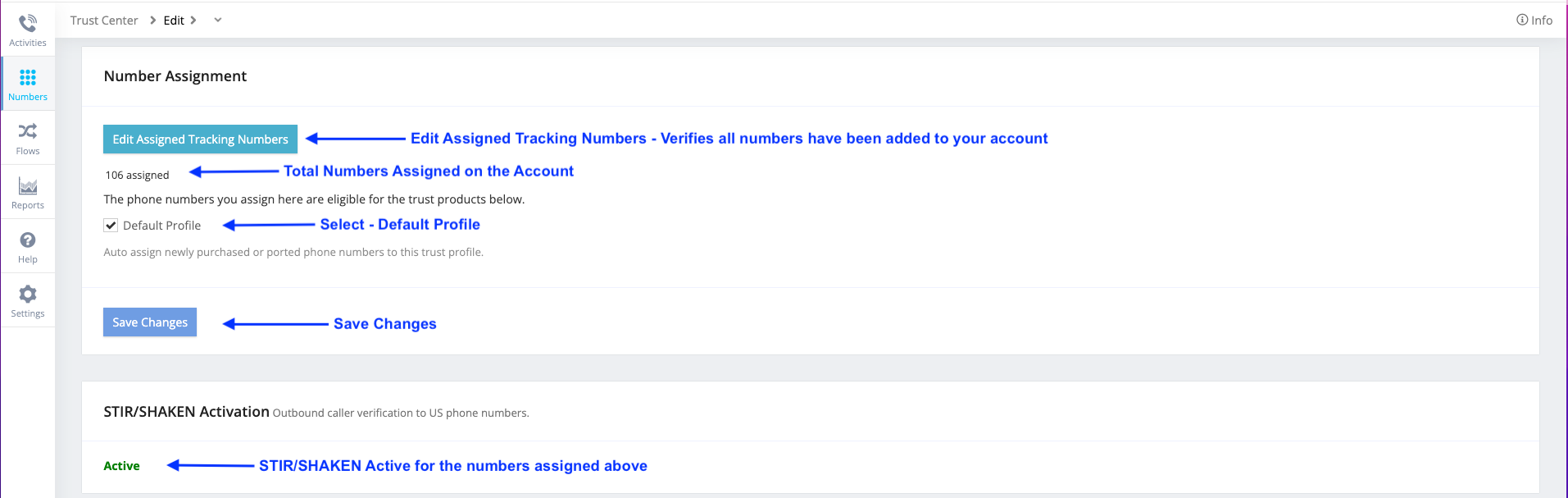Click the chevron after Edit breadcrumb
The image size is (1568, 498).
click(x=193, y=20)
